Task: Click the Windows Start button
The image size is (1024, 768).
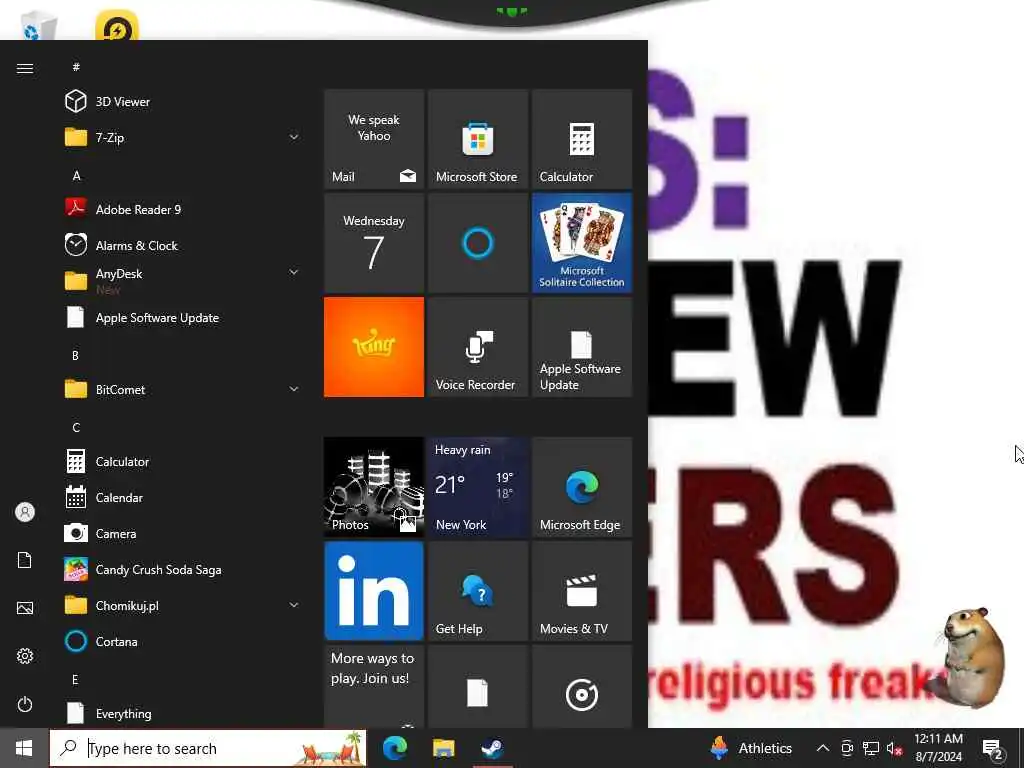Action: pos(24,748)
